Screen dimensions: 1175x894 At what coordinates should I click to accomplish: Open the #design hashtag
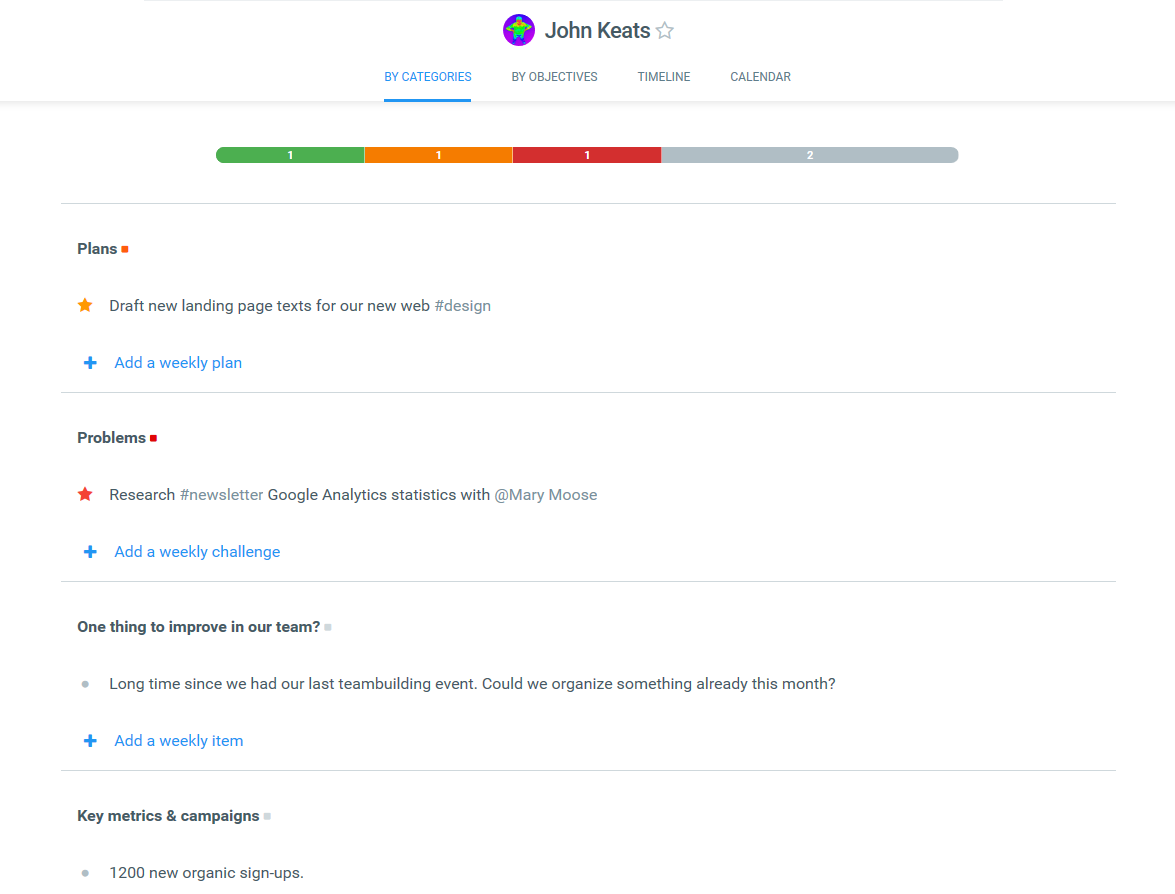click(x=462, y=306)
